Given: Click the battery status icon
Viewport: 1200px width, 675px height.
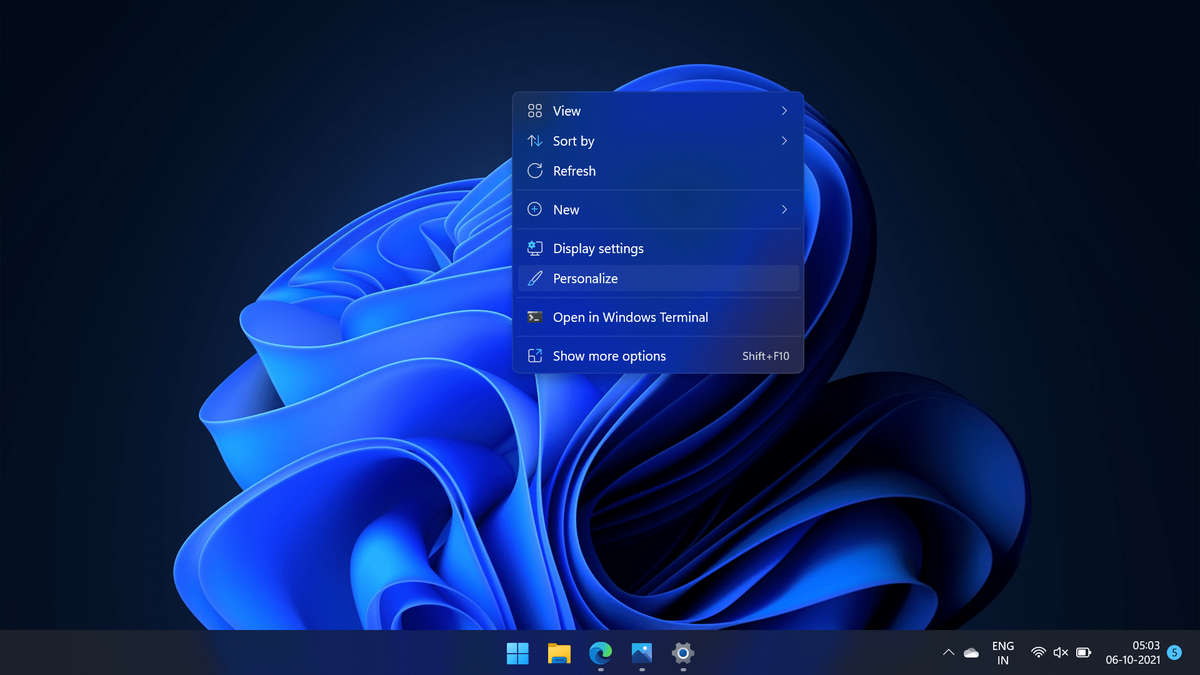Looking at the screenshot, I should click(1084, 652).
